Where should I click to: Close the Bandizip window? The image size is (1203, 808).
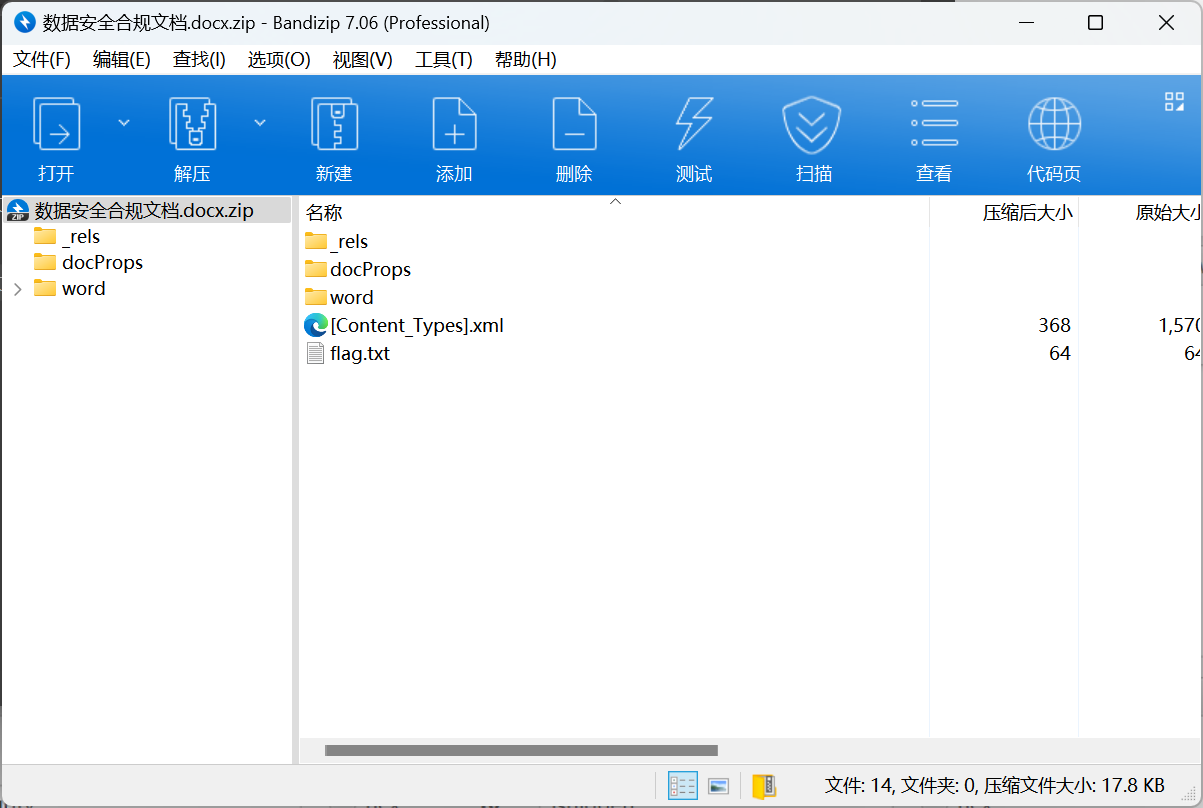(x=1166, y=23)
